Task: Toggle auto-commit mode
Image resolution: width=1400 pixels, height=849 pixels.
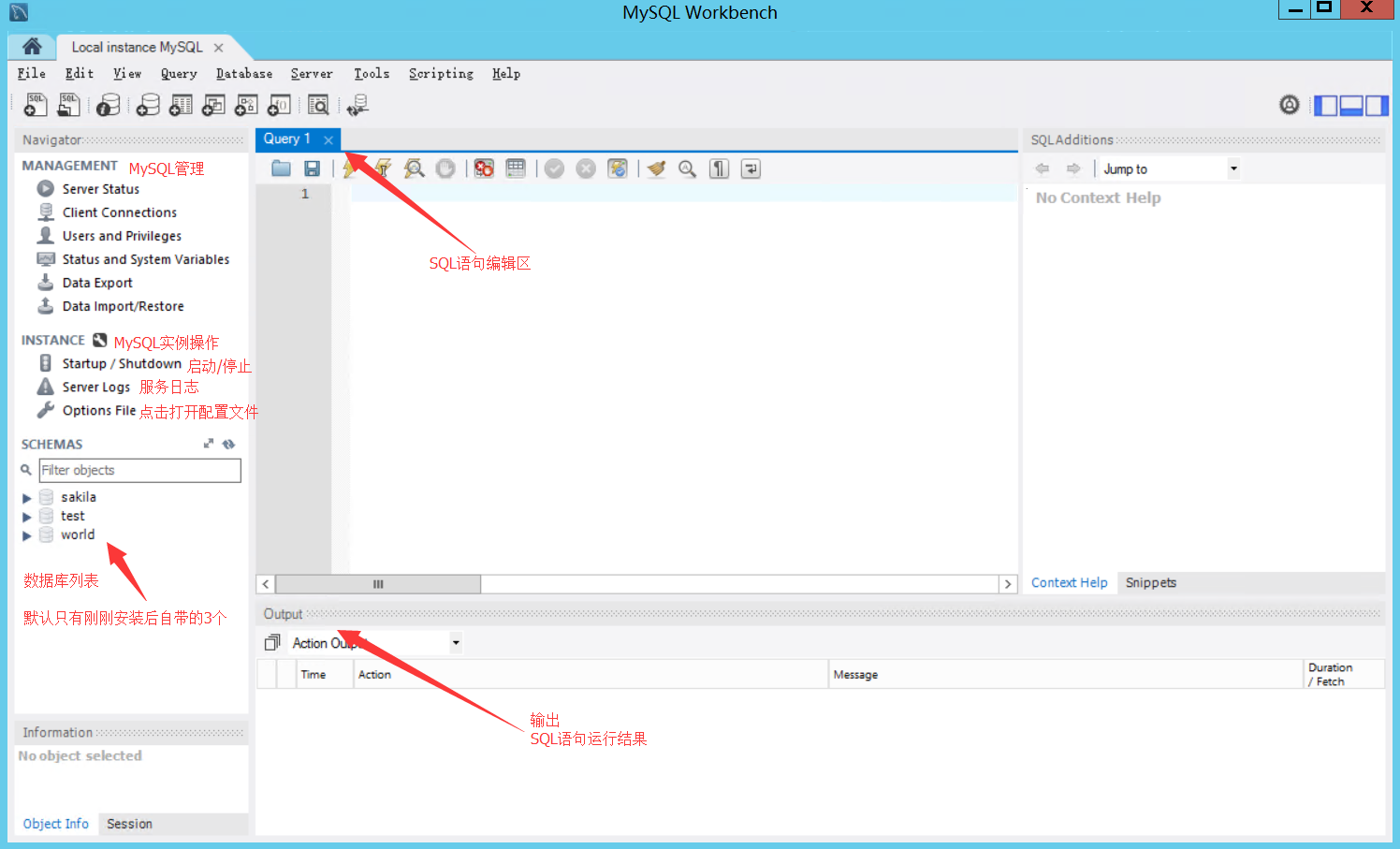Action: (x=618, y=168)
